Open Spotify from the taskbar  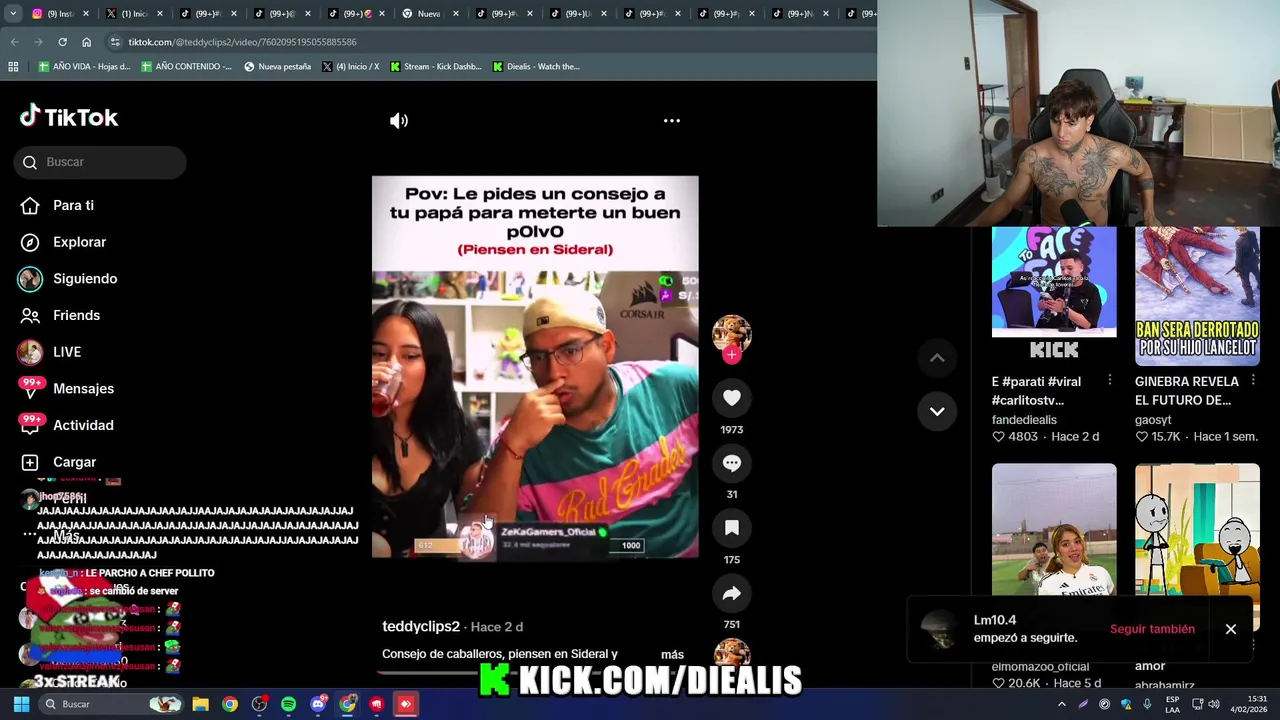coord(288,704)
